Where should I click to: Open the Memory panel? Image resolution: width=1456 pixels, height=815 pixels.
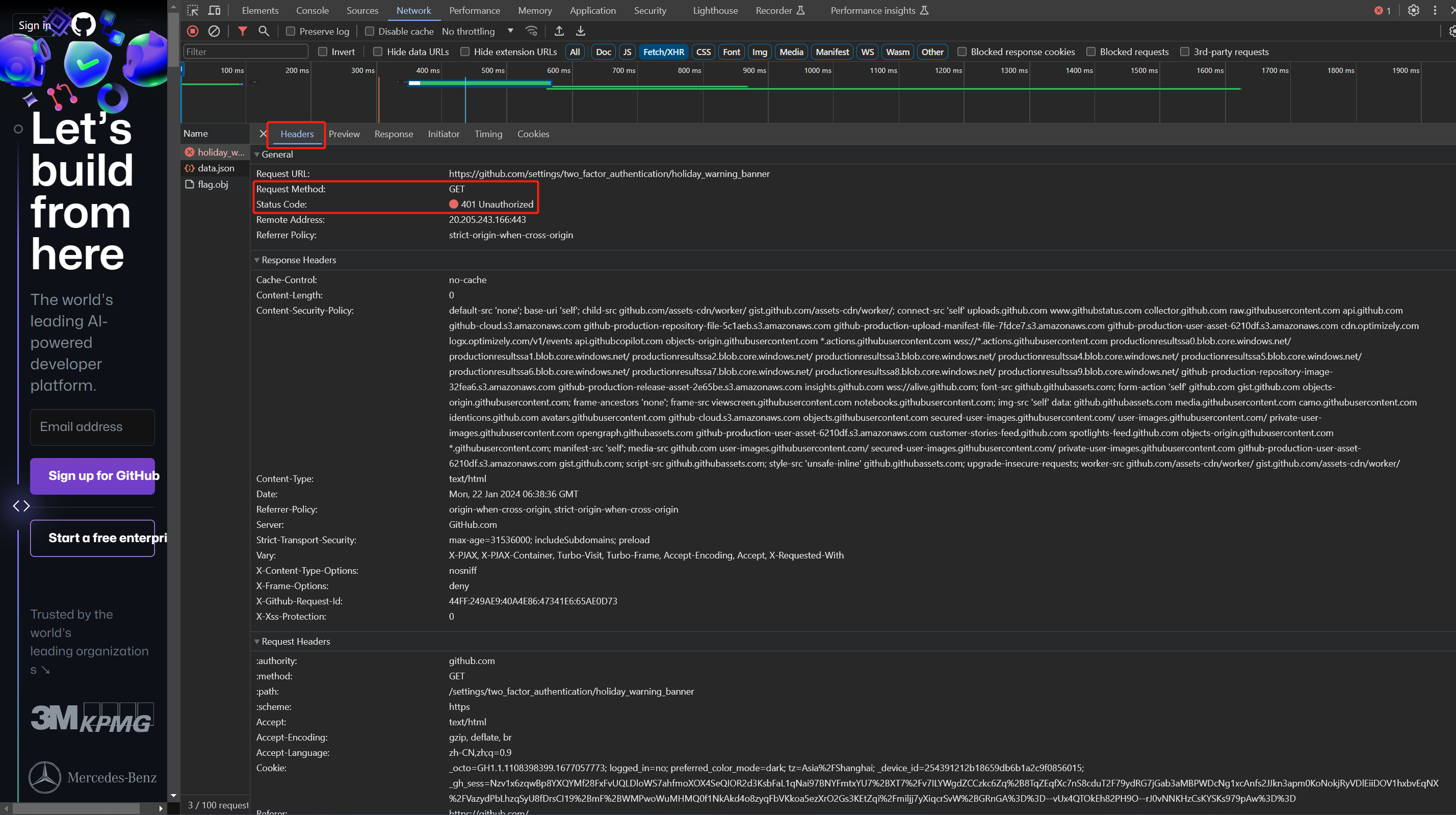coord(535,10)
